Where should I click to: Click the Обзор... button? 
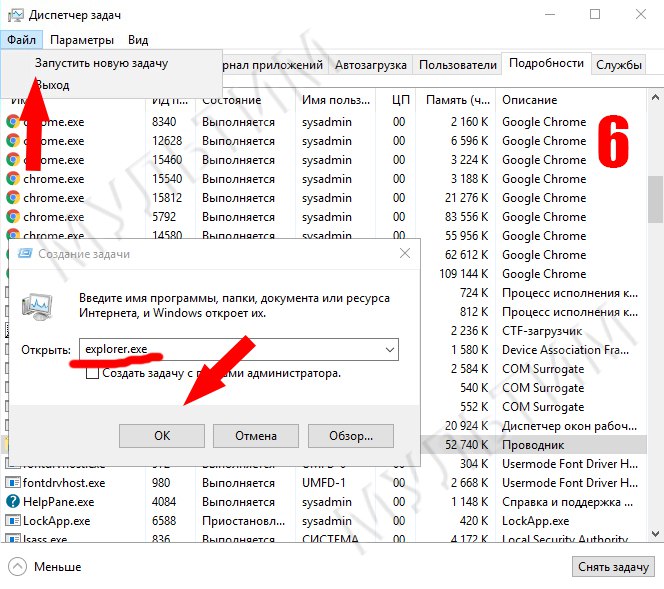click(x=351, y=436)
